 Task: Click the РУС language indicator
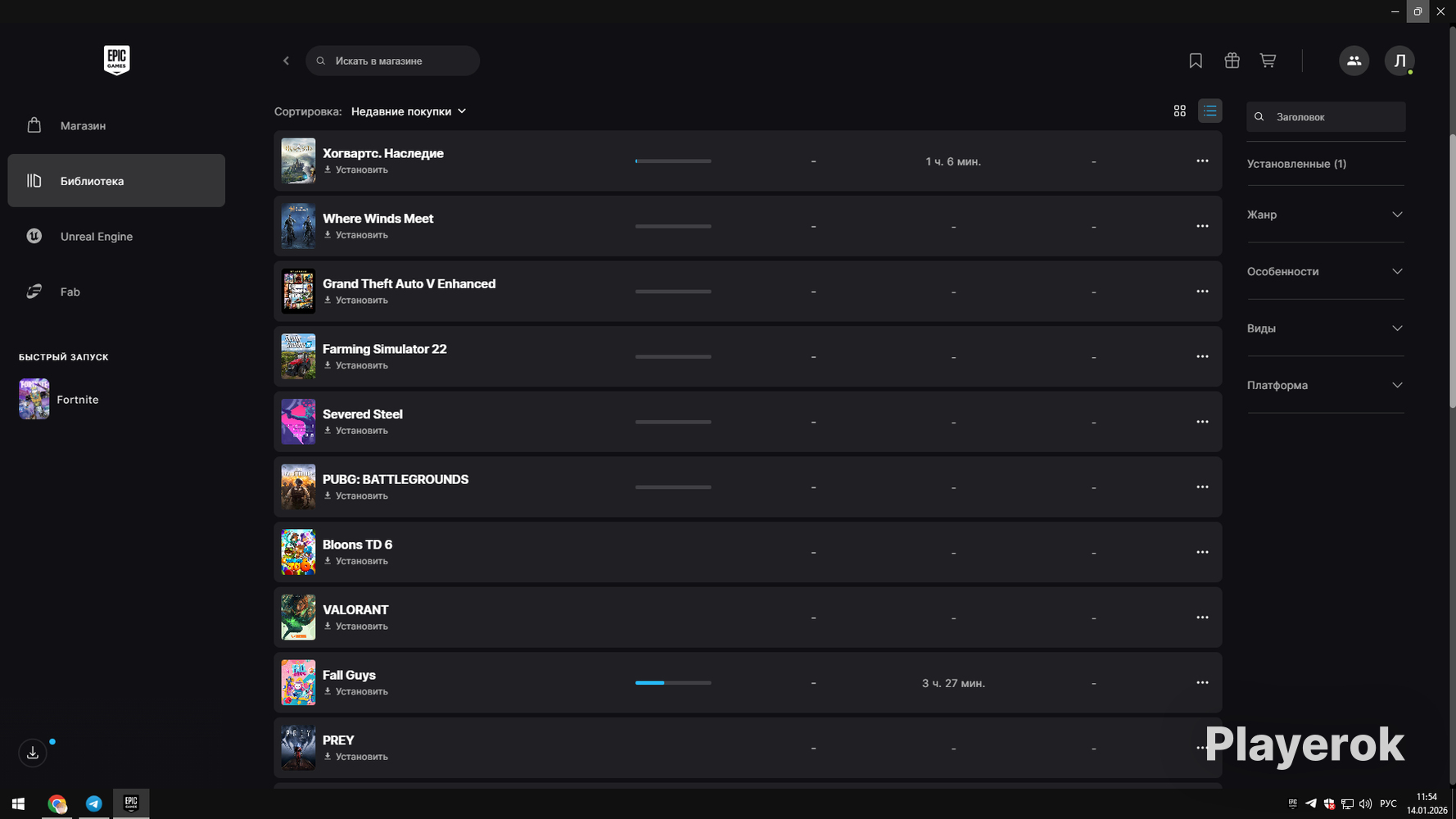[1388, 804]
